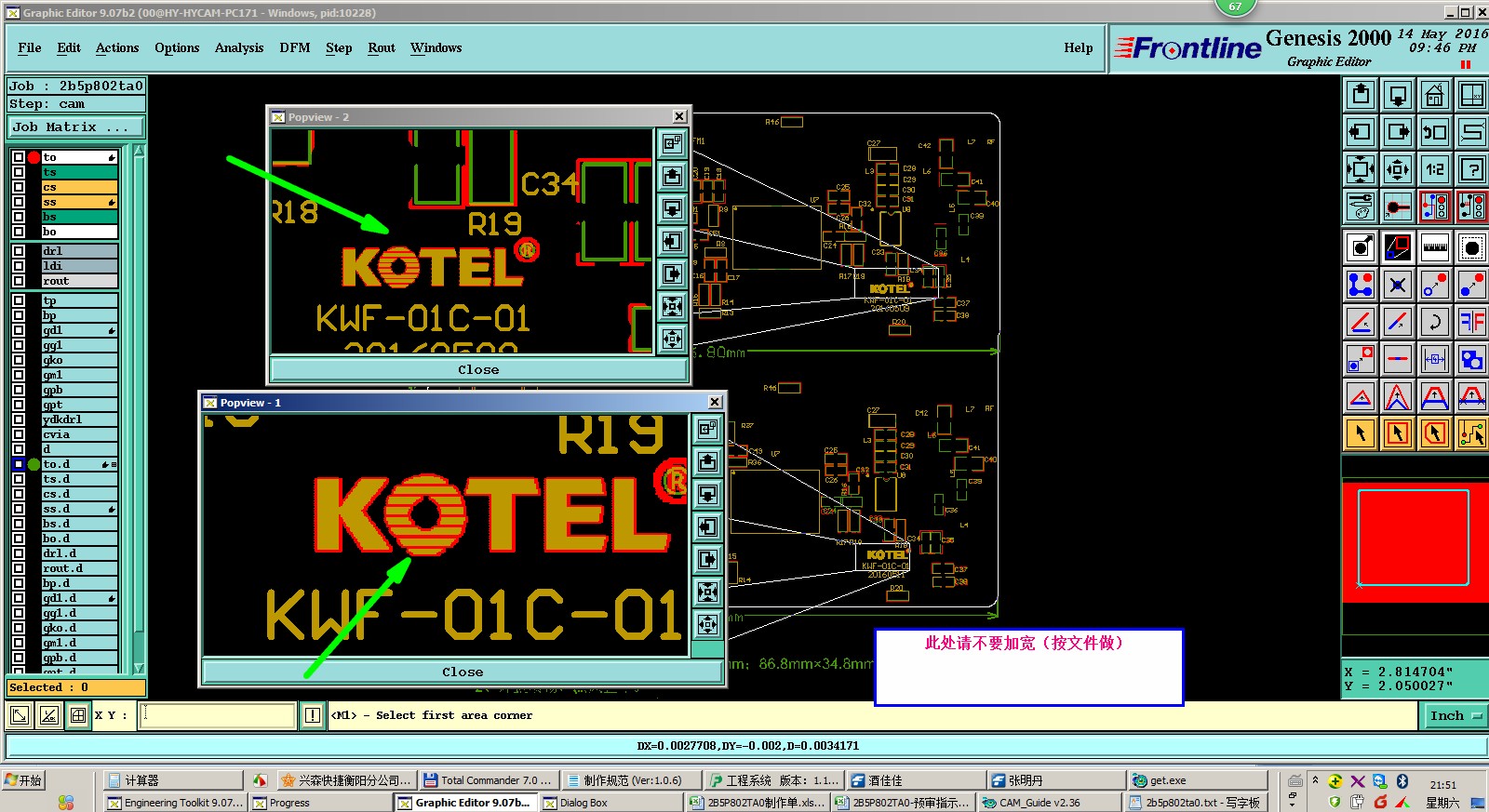Toggle the checkbox for layer cvia

(19, 434)
